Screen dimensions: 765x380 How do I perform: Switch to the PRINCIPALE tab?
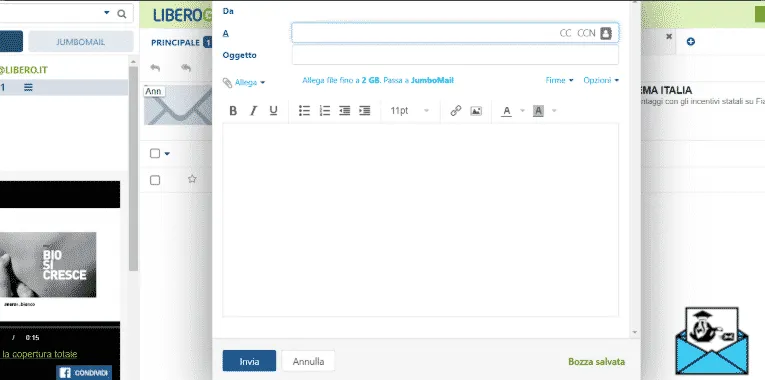coord(175,42)
